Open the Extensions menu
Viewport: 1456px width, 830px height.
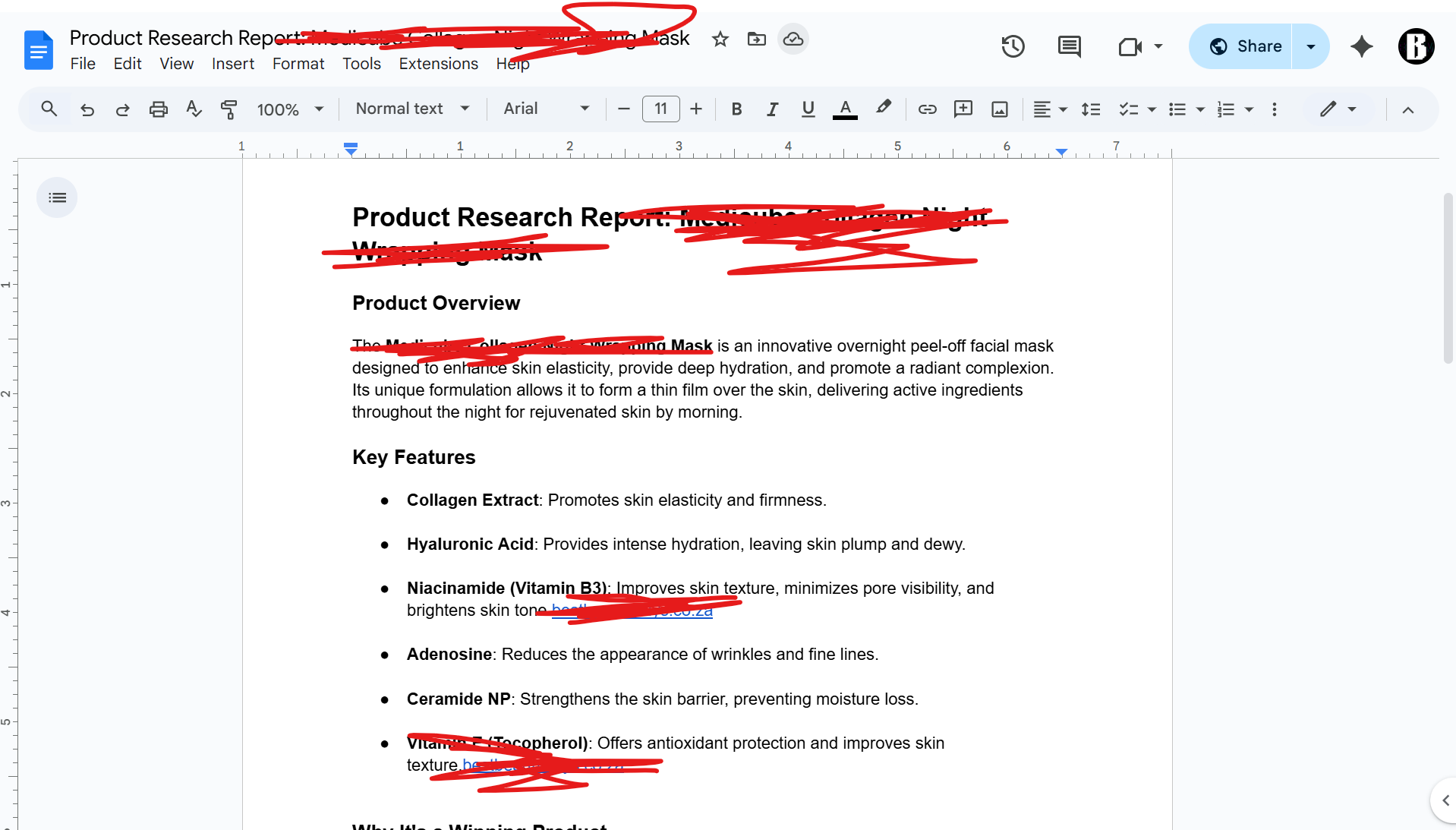[x=438, y=64]
